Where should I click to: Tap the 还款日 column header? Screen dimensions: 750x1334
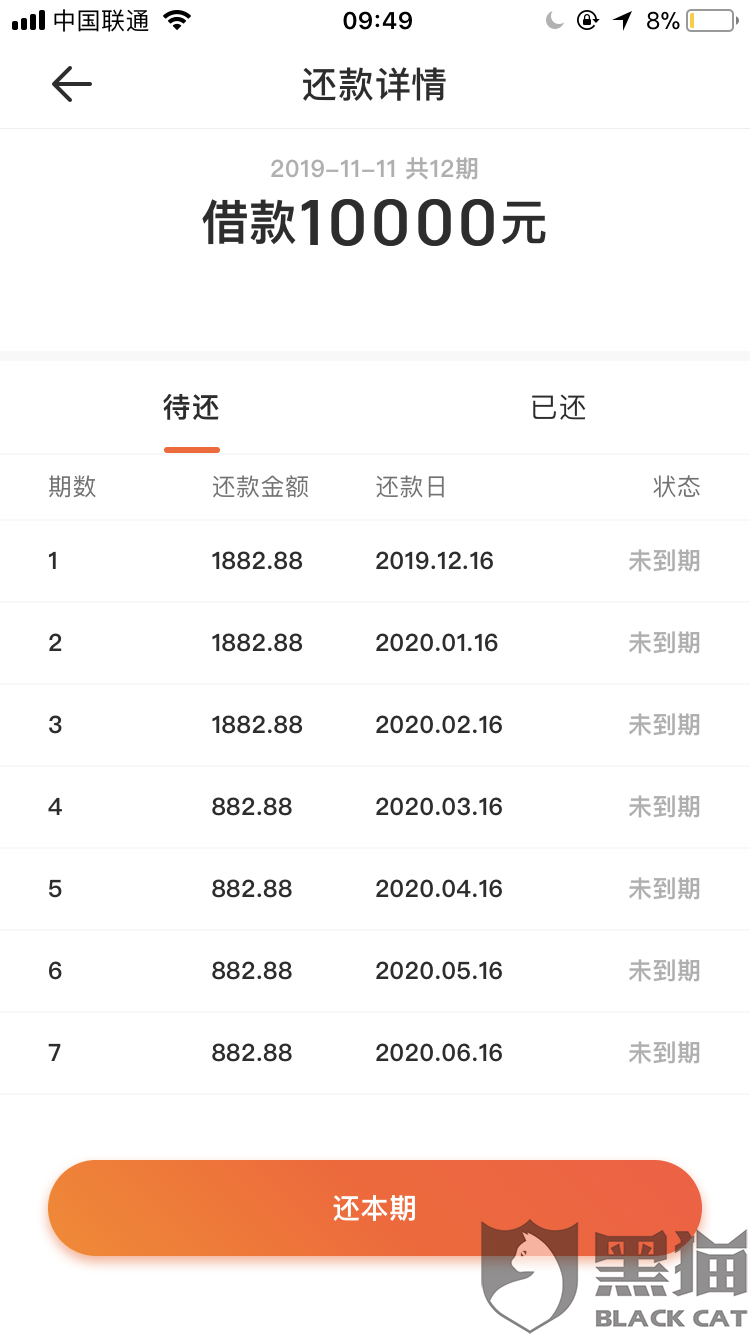411,487
